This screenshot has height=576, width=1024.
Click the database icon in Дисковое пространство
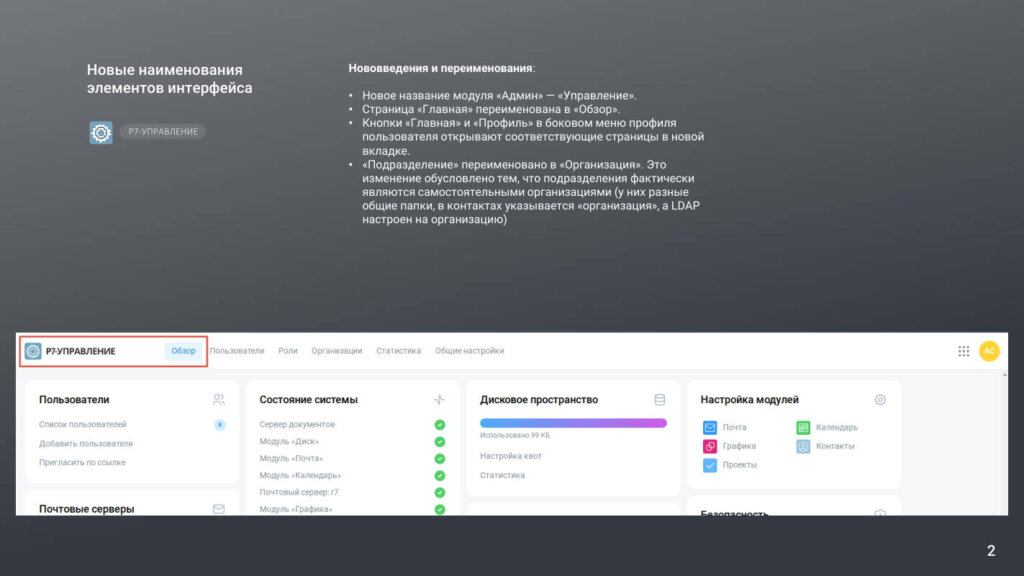point(659,400)
